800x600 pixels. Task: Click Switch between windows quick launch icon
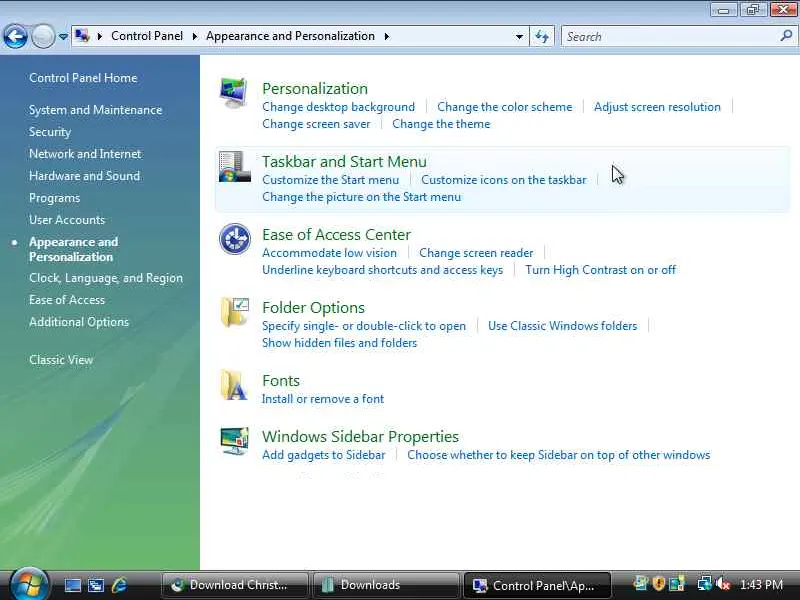(x=95, y=585)
